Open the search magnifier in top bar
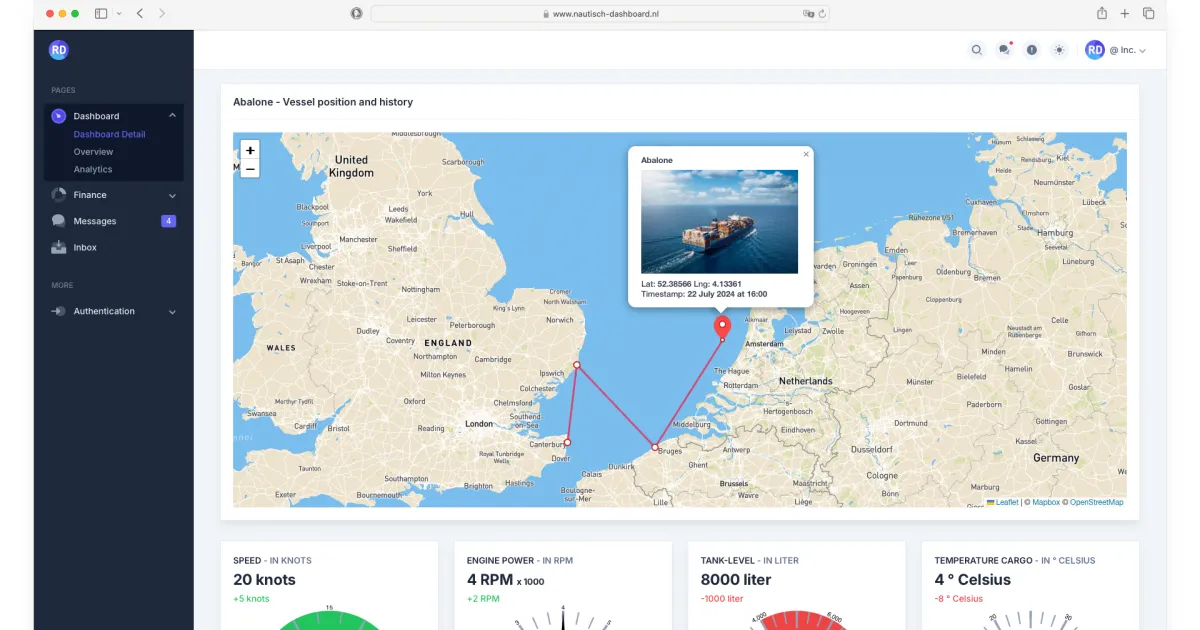Image resolution: width=1200 pixels, height=630 pixels. pyautogui.click(x=977, y=49)
